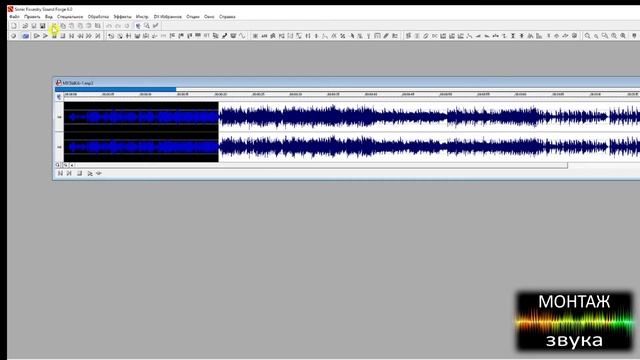Select the Pencil tool icon
This screenshot has width=640, height=360.
[156, 26]
